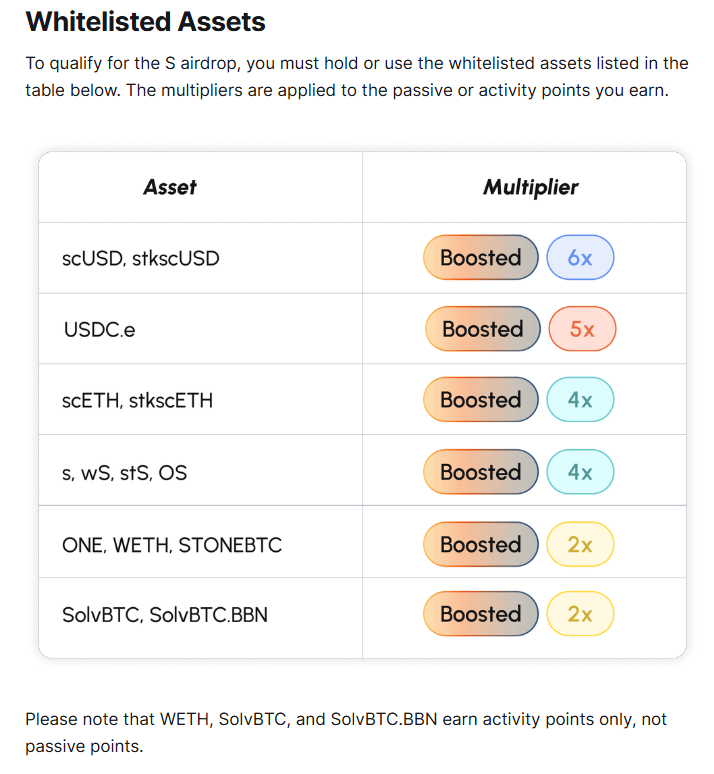The width and height of the screenshot is (714, 774).
Task: Click the blue 6x multiplier badge
Action: tap(580, 258)
